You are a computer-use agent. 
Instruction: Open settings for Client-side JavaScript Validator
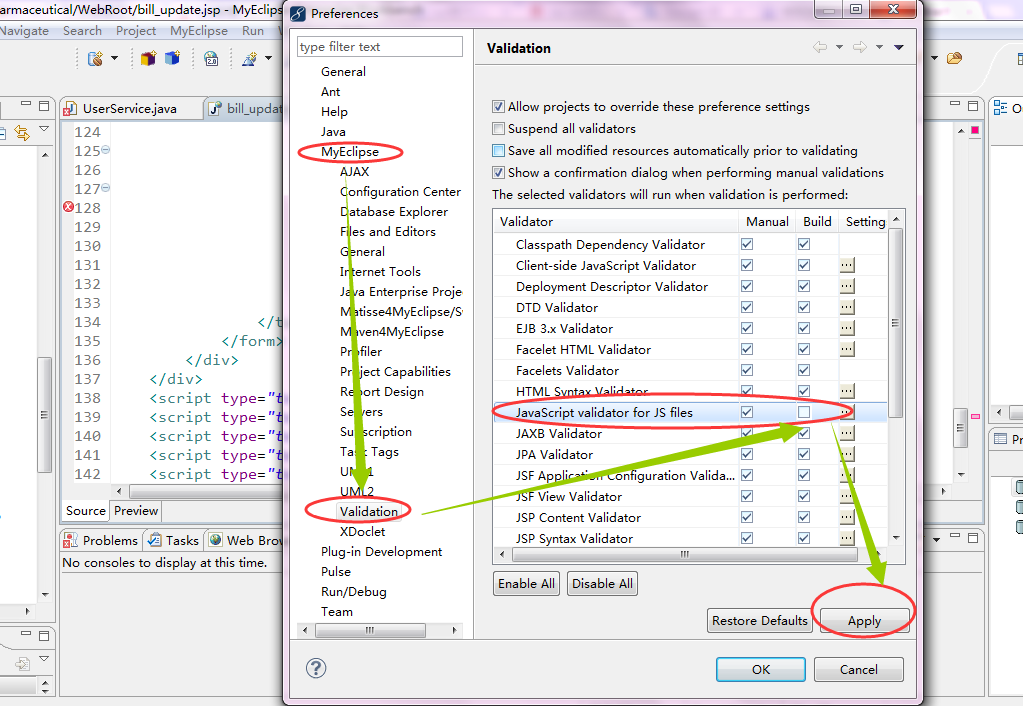[847, 266]
